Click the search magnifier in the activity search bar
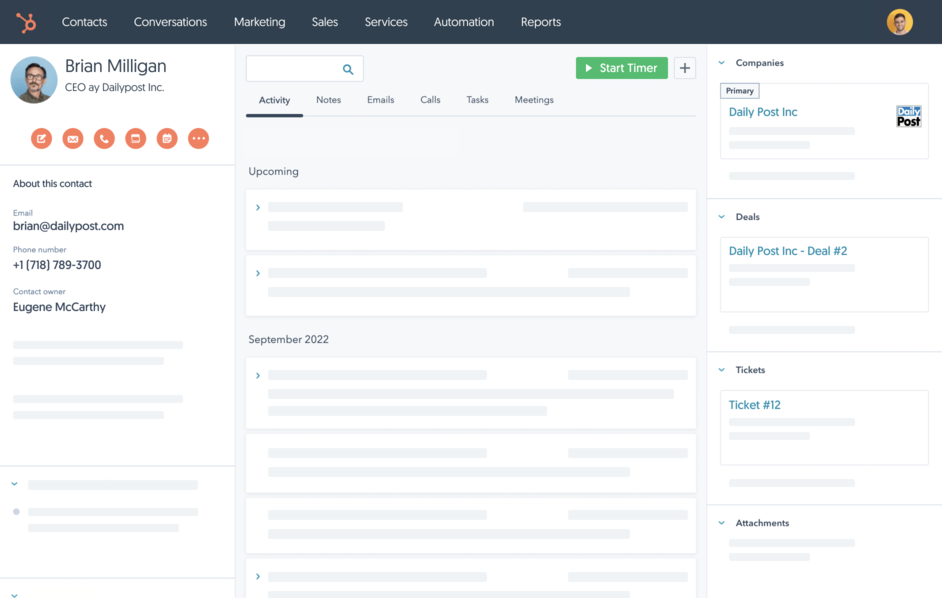 tap(347, 69)
